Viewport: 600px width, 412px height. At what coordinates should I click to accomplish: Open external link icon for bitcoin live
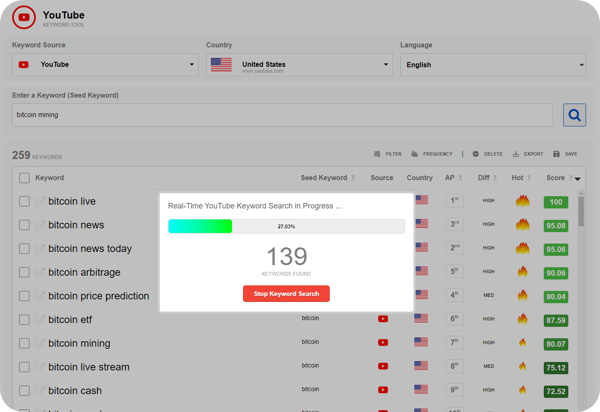[40, 201]
